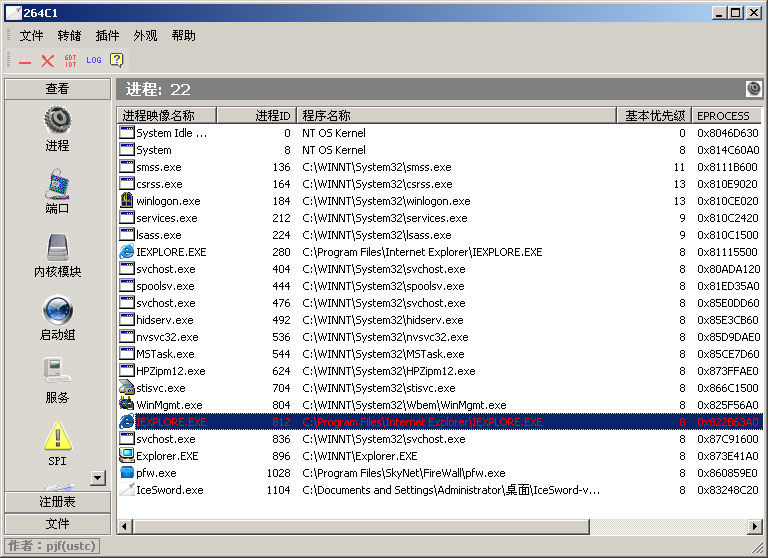Viewport: 768px width, 558px height.
Task: Select the MSTask.exe row name
Action: pyautogui.click(x=165, y=354)
